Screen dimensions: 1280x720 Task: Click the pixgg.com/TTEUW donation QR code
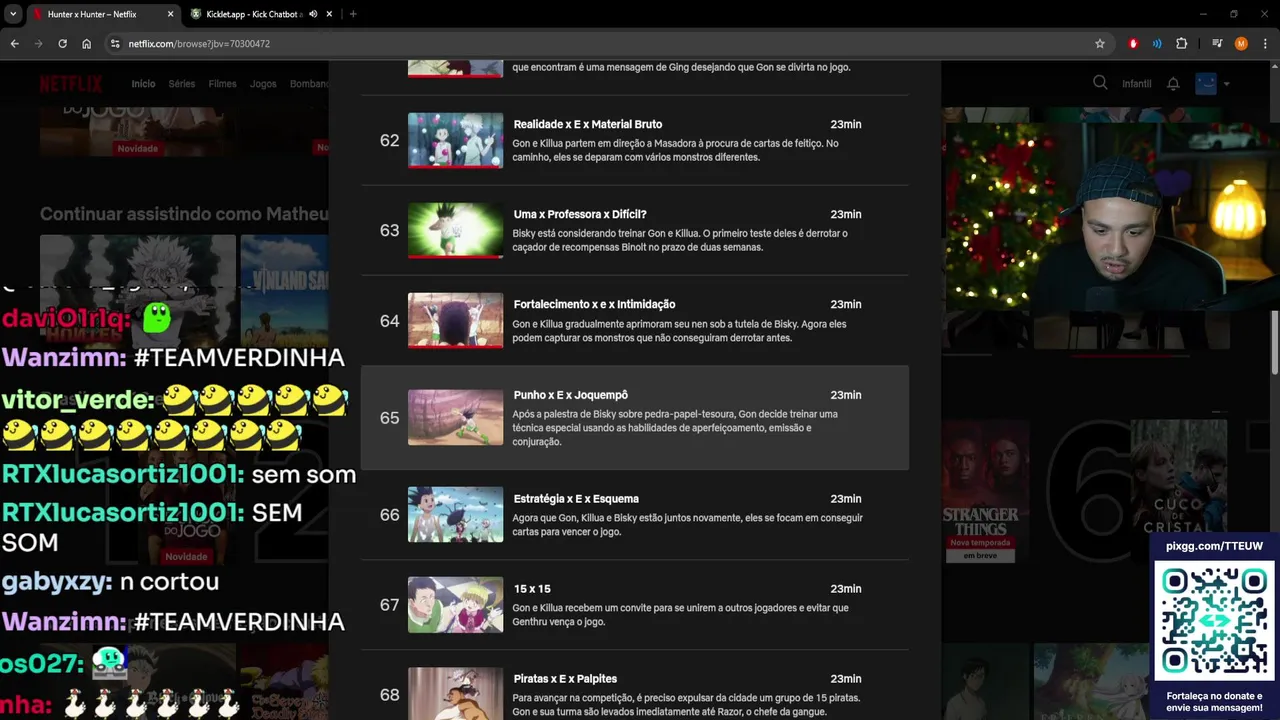click(x=1214, y=620)
